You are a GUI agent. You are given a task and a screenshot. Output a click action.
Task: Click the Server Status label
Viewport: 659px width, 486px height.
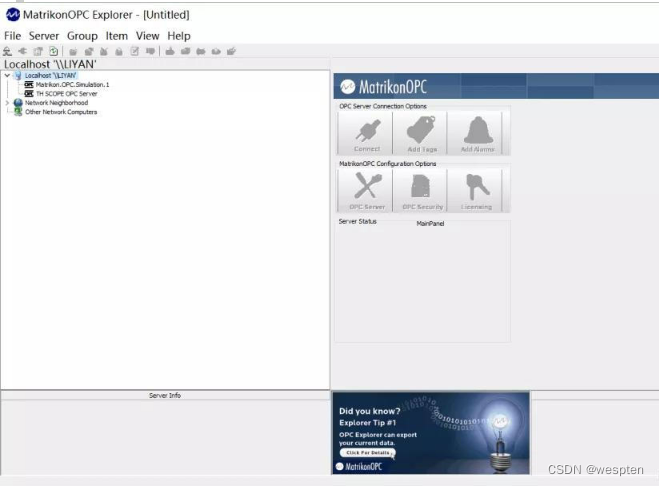(x=358, y=221)
